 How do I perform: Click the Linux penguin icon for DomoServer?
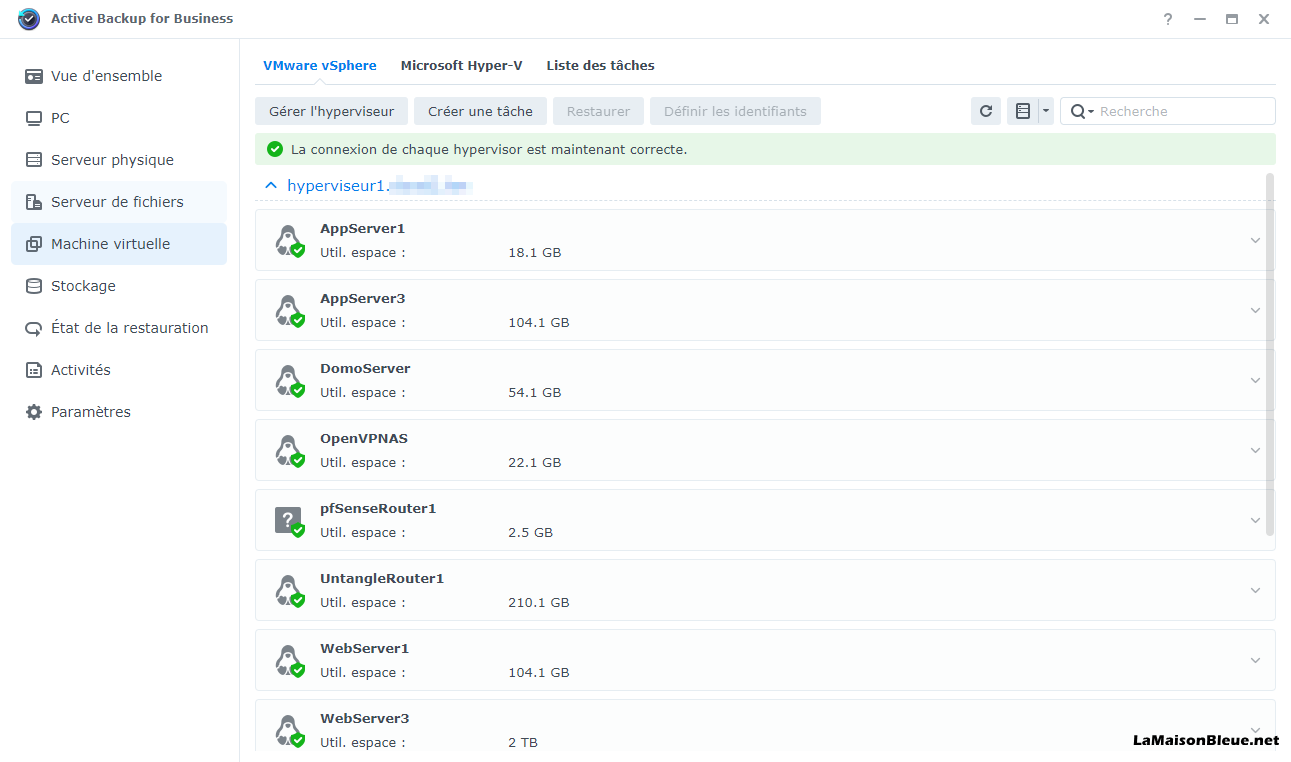(288, 380)
